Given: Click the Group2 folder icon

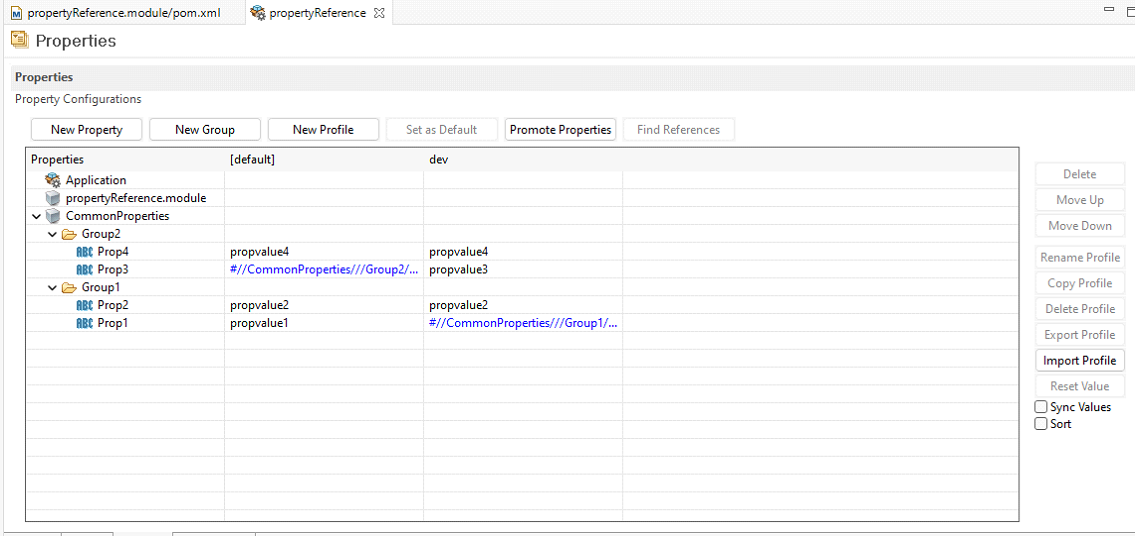Looking at the screenshot, I should (x=69, y=234).
